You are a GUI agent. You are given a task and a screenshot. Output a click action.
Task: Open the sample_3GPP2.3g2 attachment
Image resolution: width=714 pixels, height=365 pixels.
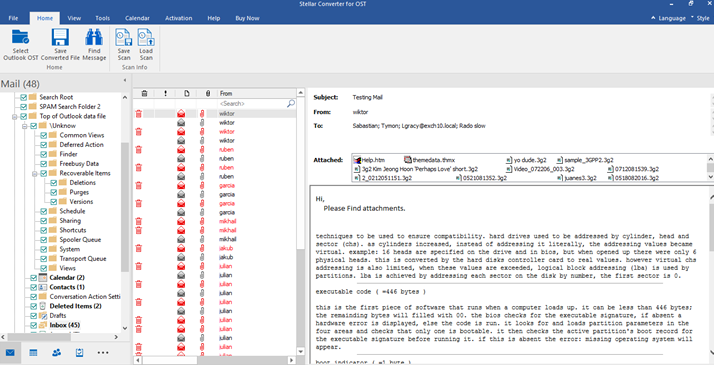(x=585, y=160)
